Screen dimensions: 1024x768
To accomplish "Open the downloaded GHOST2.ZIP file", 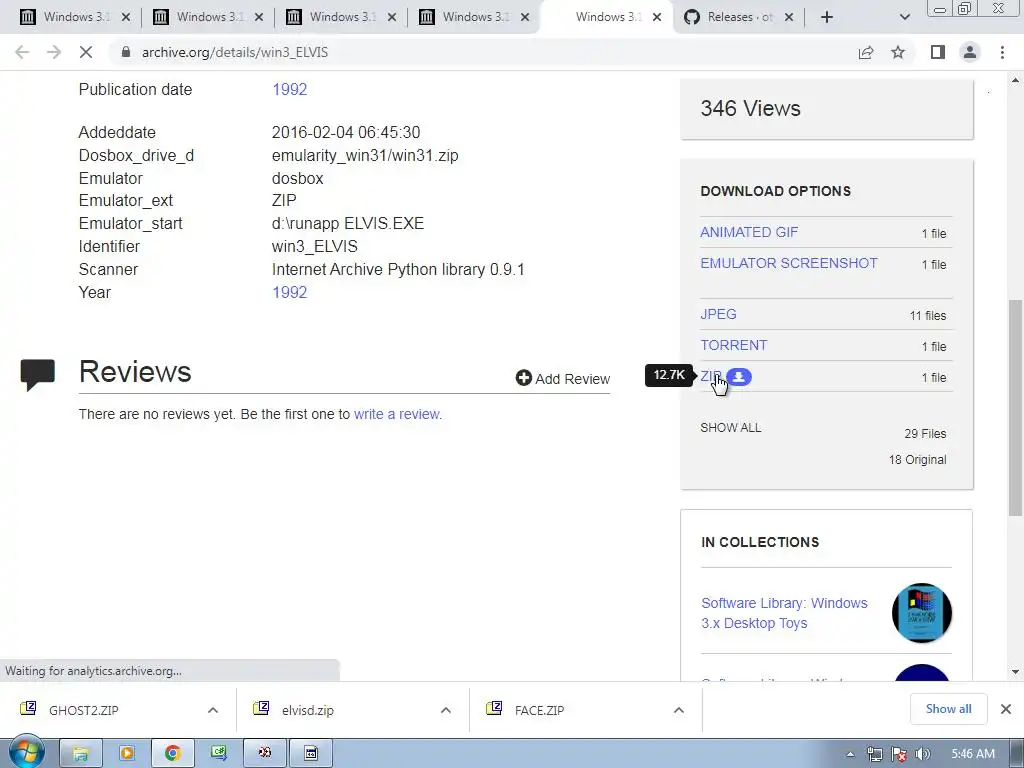I will 84,711.
